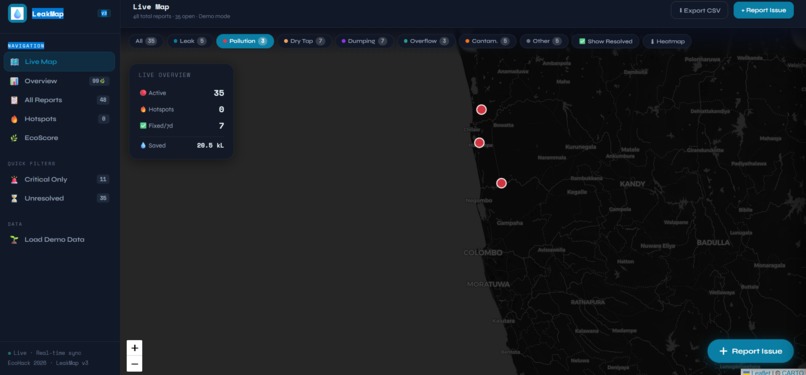
Task: Open Hotspots page
Action: tap(59, 119)
